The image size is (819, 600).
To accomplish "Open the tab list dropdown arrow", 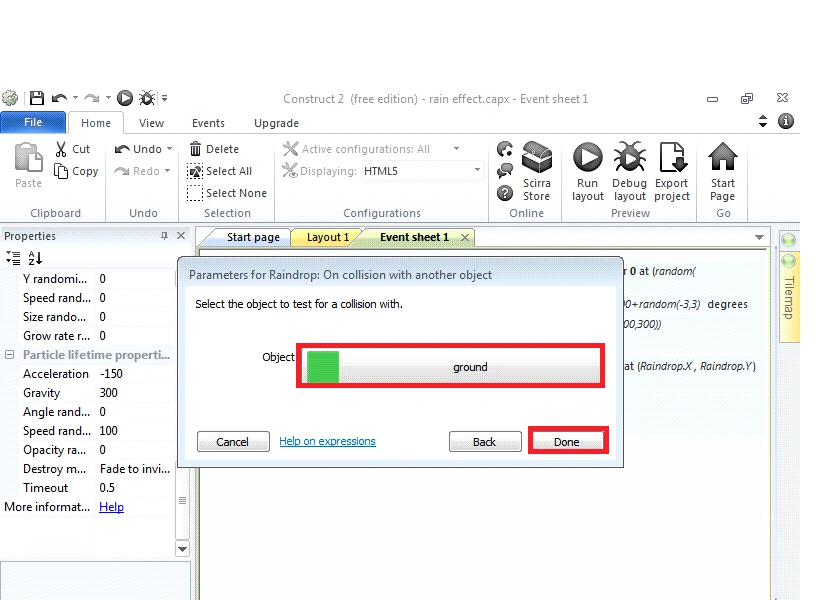I will coord(759,238).
